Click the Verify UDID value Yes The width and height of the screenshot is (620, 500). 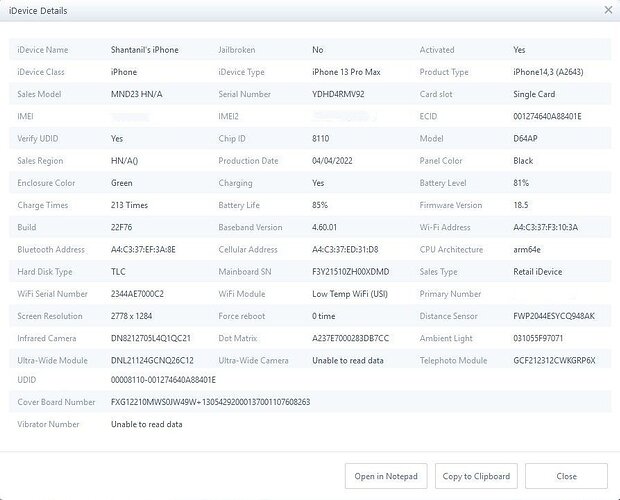coord(117,138)
